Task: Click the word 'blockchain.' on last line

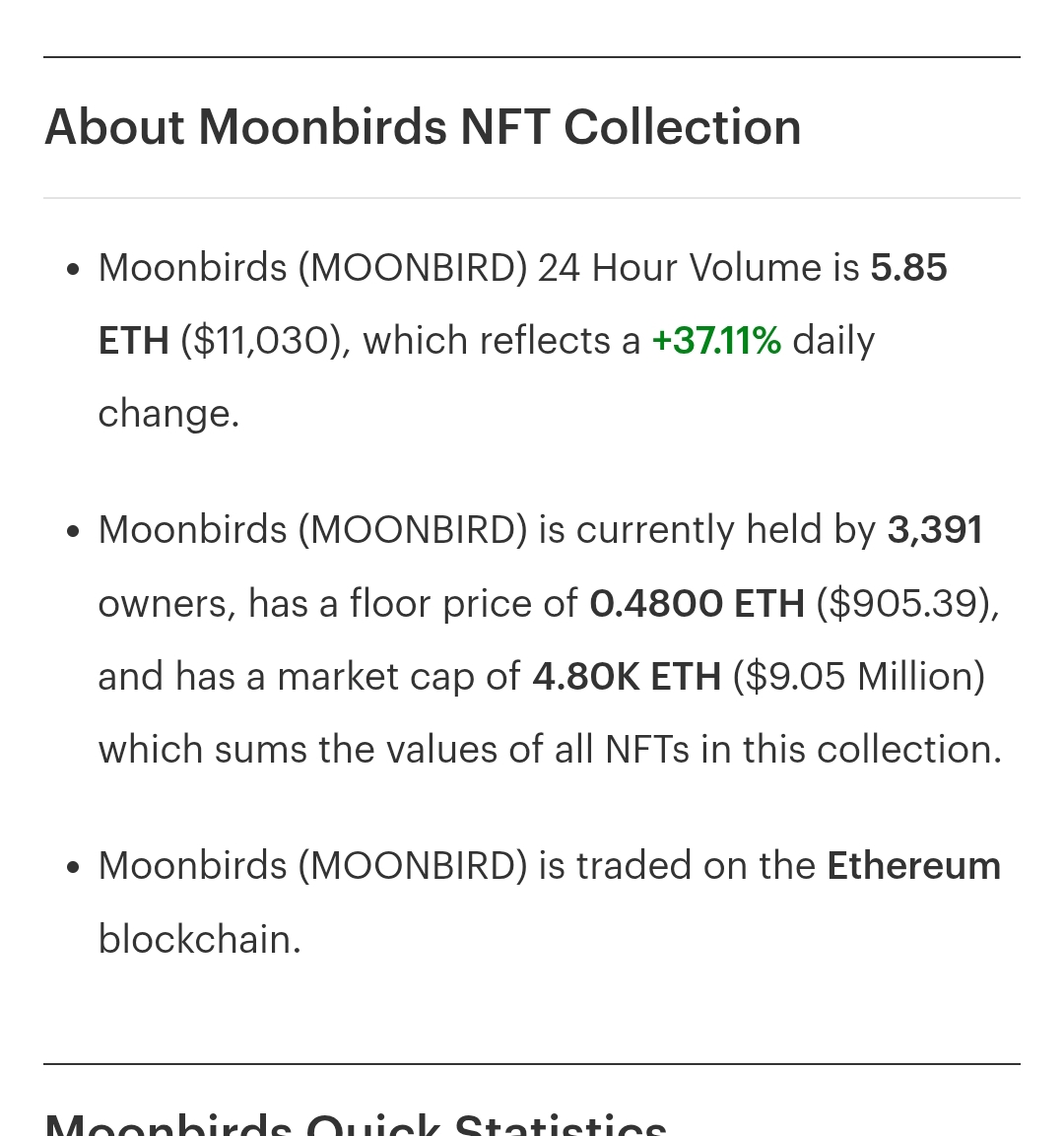Action: [199, 939]
